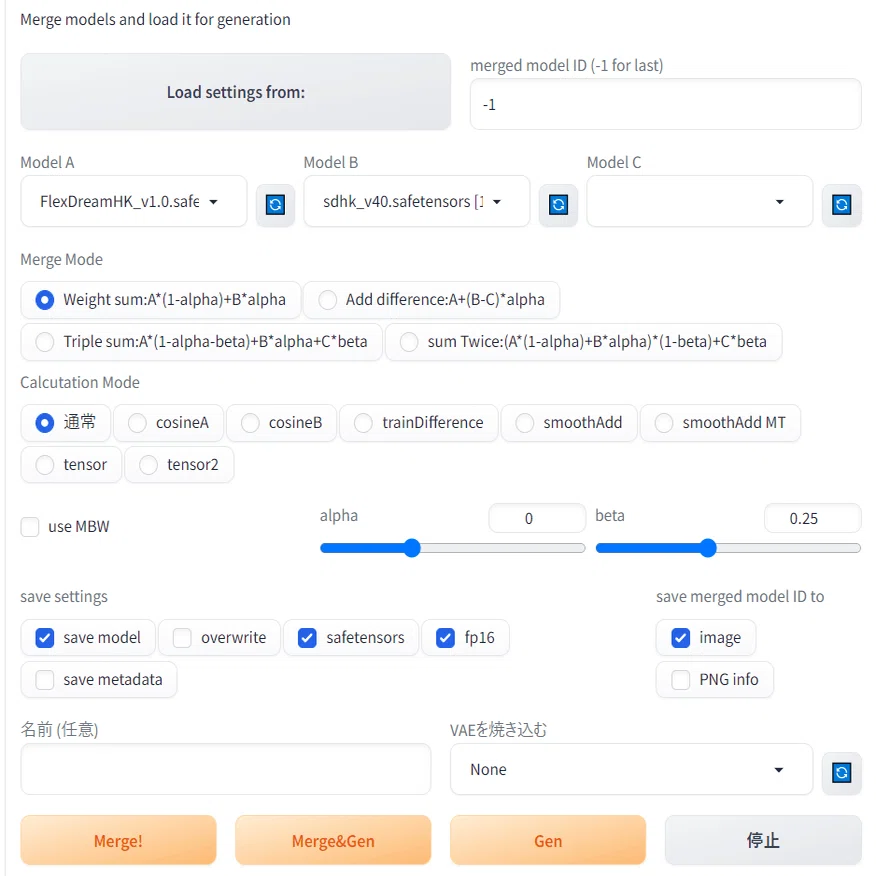Image resolution: width=876 pixels, height=876 pixels.
Task: Click the Merge! button
Action: 118,840
